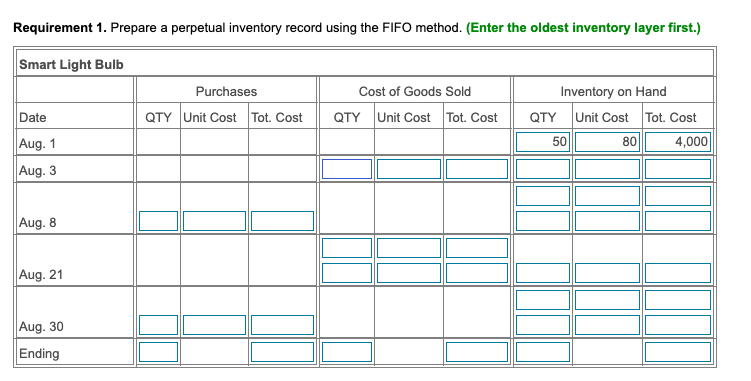The height and width of the screenshot is (381, 751).
Task: Click the Aug. 21 second-layer COGS QTY field
Action: [347, 273]
